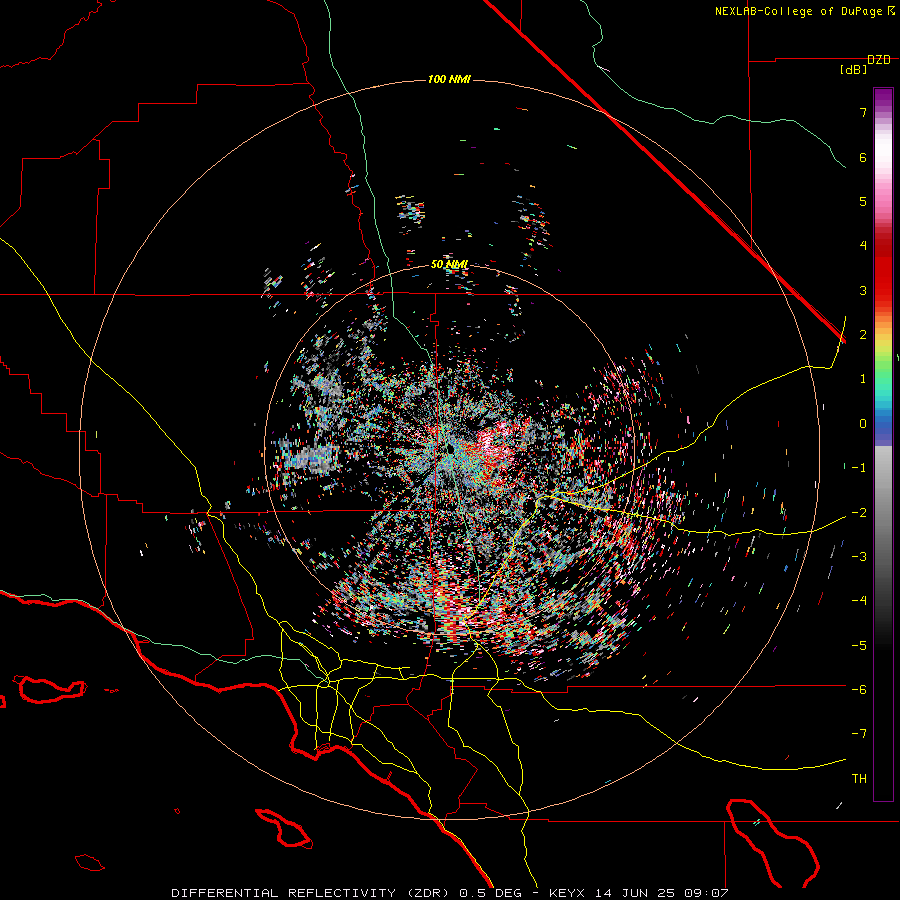
Task: Click the 1 value on color scale
Action: point(863,379)
